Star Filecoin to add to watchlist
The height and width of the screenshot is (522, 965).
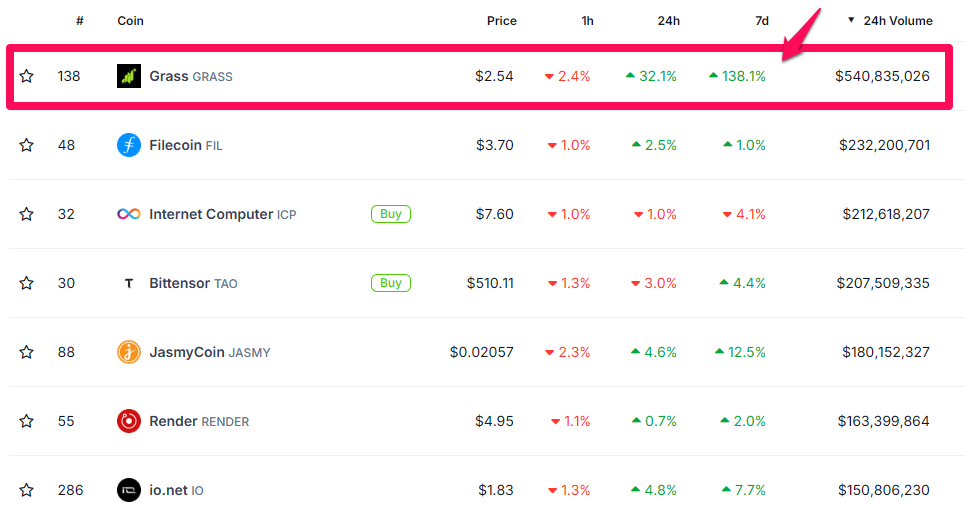coord(27,145)
